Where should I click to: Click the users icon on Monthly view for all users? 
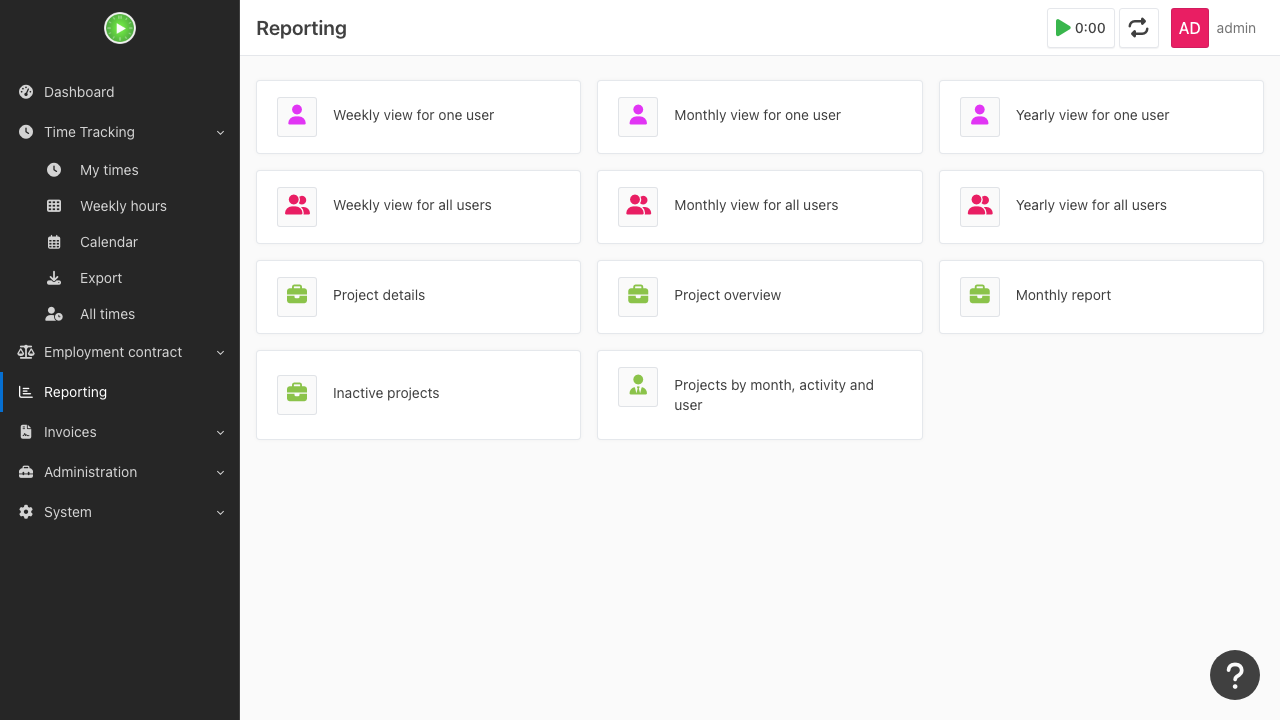pos(638,206)
